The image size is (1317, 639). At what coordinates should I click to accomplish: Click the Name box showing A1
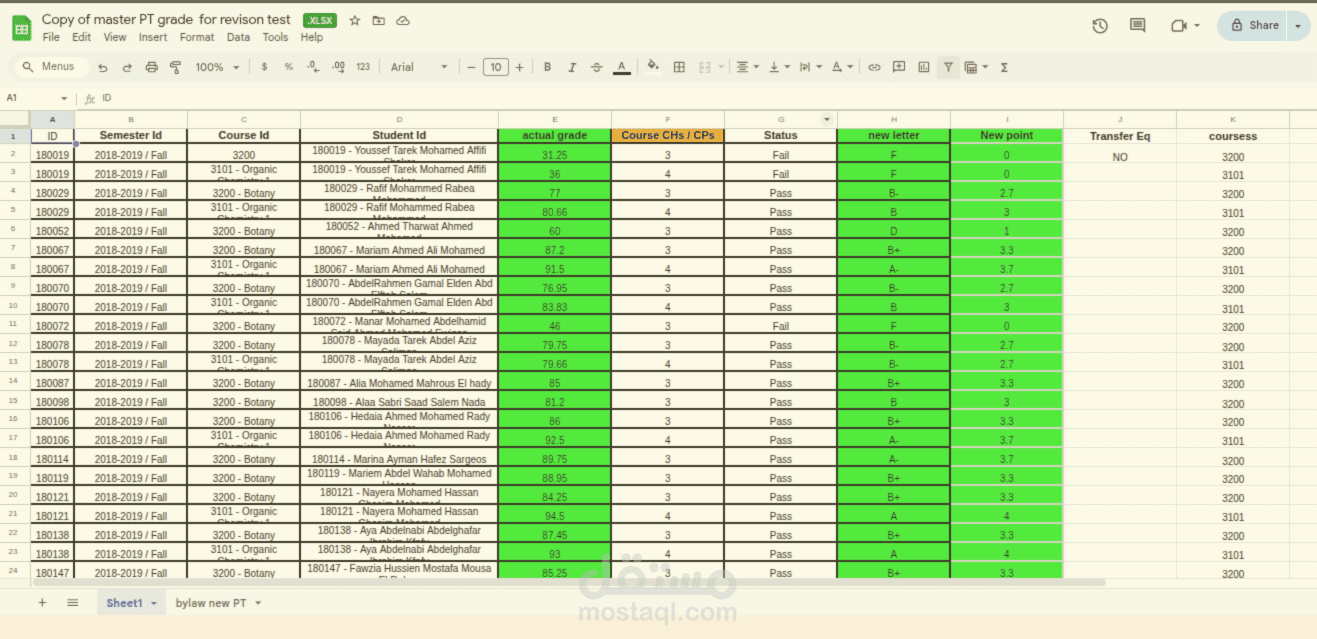point(36,98)
